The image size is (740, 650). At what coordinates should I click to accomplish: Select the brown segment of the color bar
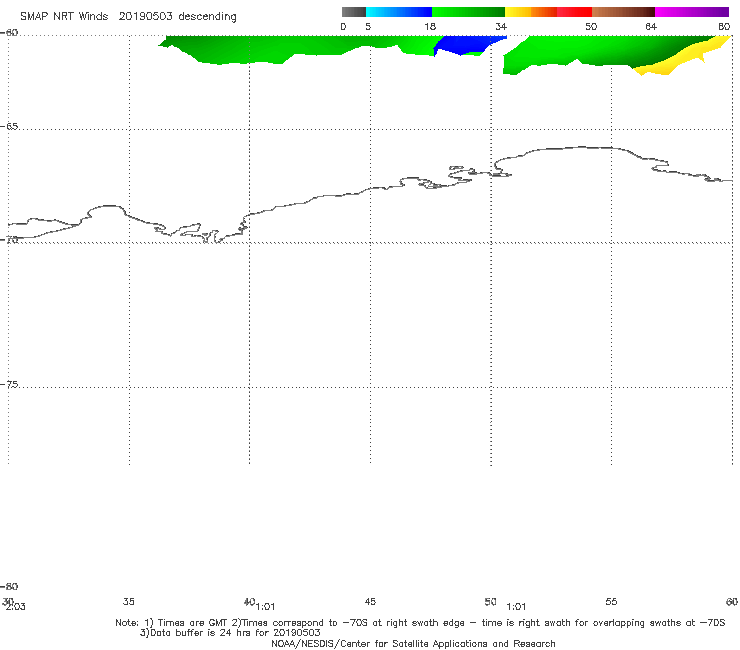click(623, 12)
